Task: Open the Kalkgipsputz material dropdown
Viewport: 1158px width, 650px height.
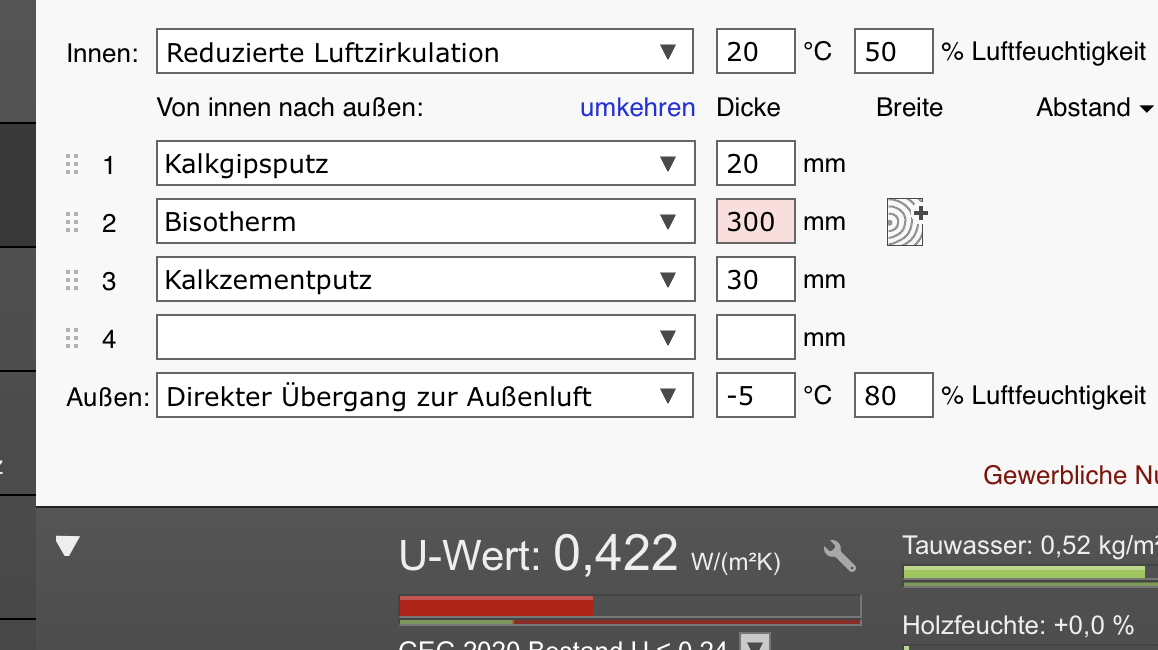Action: click(x=425, y=164)
